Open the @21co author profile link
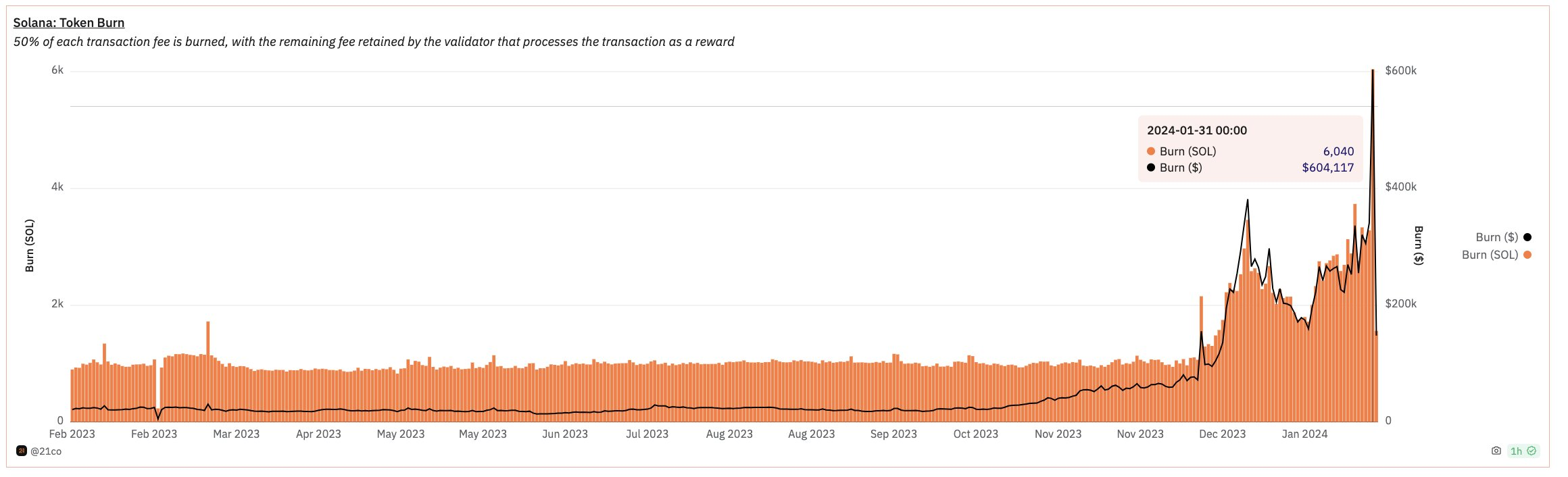This screenshot has height=477, width=1568. click(x=46, y=451)
